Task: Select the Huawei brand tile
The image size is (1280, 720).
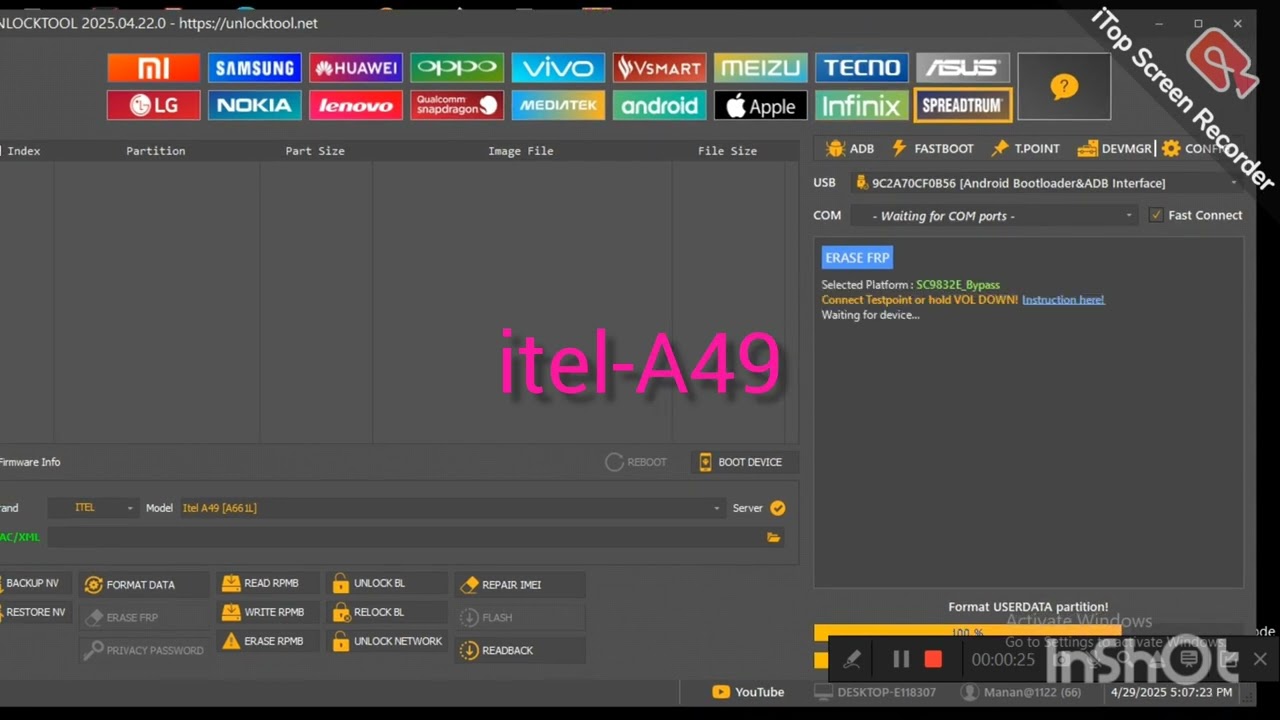Action: click(x=355, y=68)
